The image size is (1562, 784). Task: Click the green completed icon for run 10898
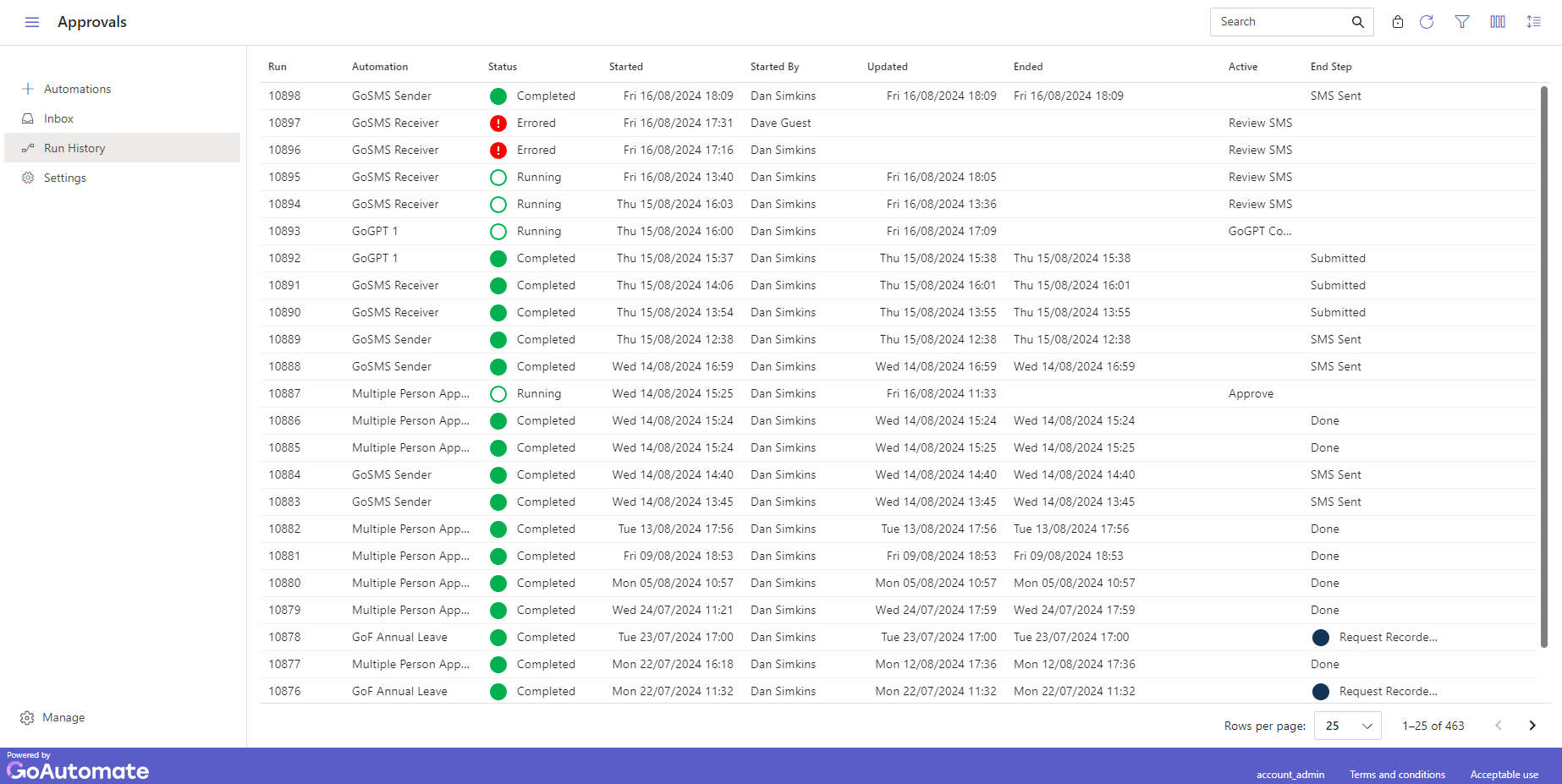coord(498,96)
